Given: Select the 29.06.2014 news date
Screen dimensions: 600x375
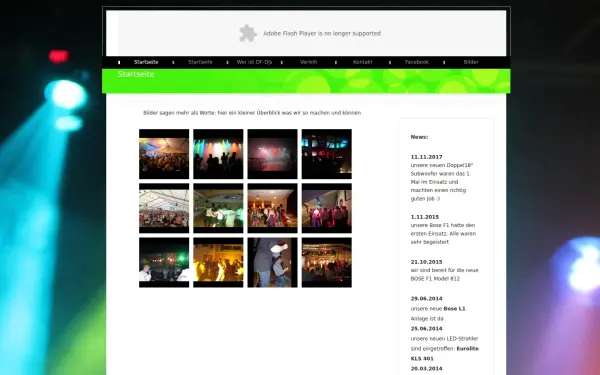Looking at the screenshot, I should point(426,299).
